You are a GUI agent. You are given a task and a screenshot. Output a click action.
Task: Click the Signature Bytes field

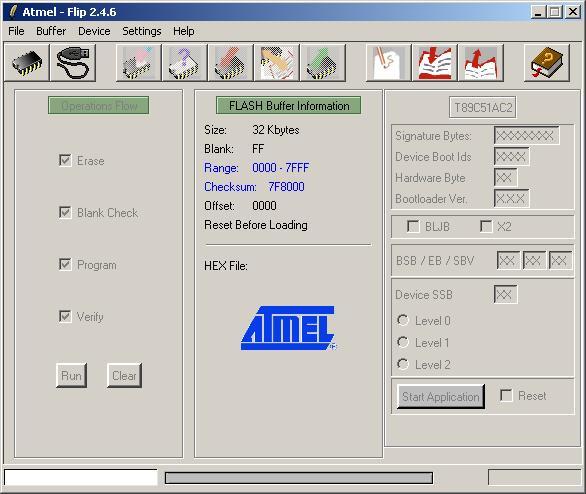pos(527,135)
